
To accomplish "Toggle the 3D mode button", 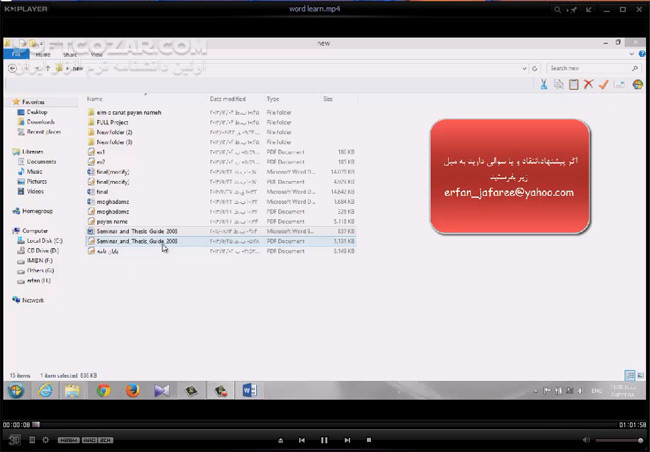I will click(14, 440).
